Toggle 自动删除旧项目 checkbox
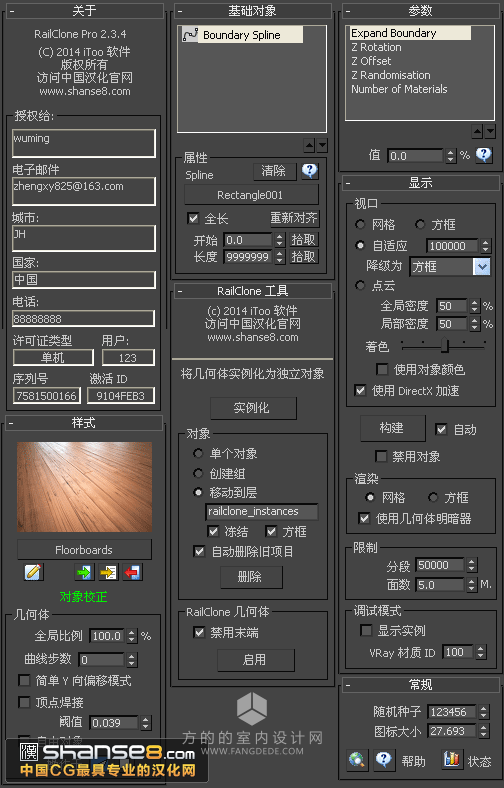The width and height of the screenshot is (504, 788). click(199, 551)
